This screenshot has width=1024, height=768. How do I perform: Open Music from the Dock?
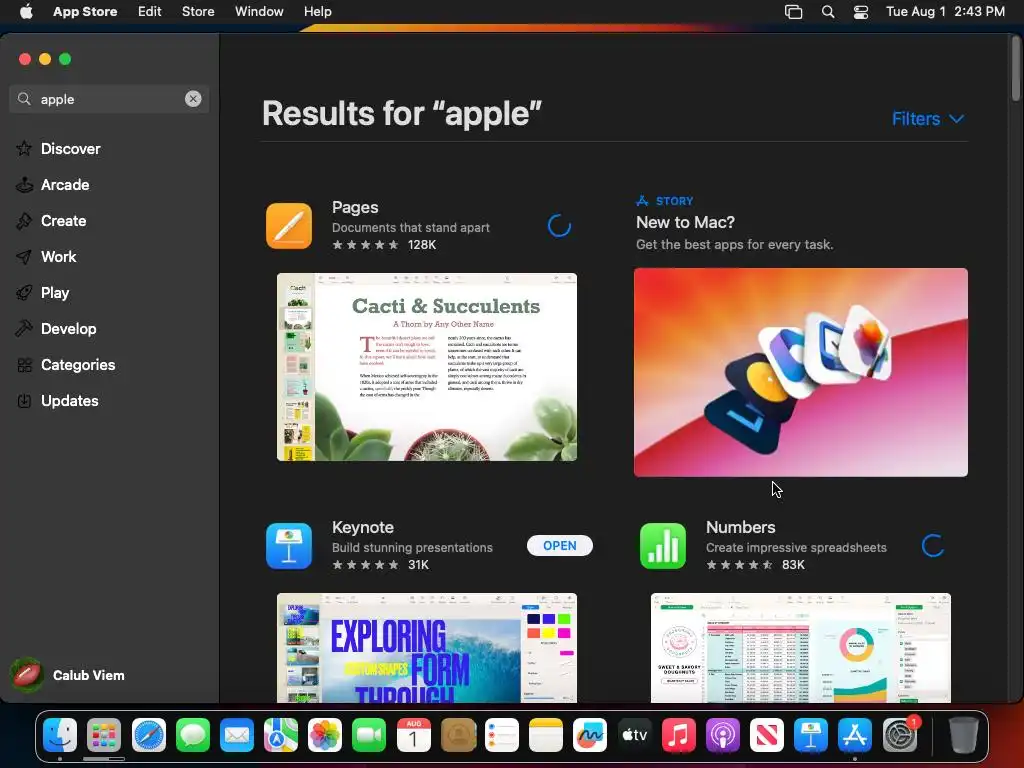tap(679, 735)
